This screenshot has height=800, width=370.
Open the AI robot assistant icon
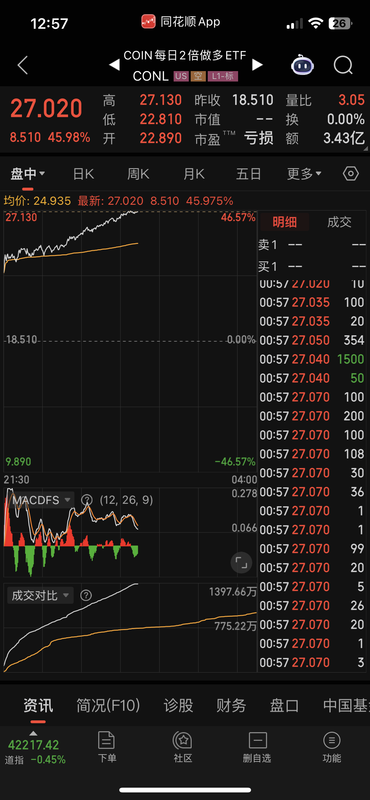click(x=302, y=65)
